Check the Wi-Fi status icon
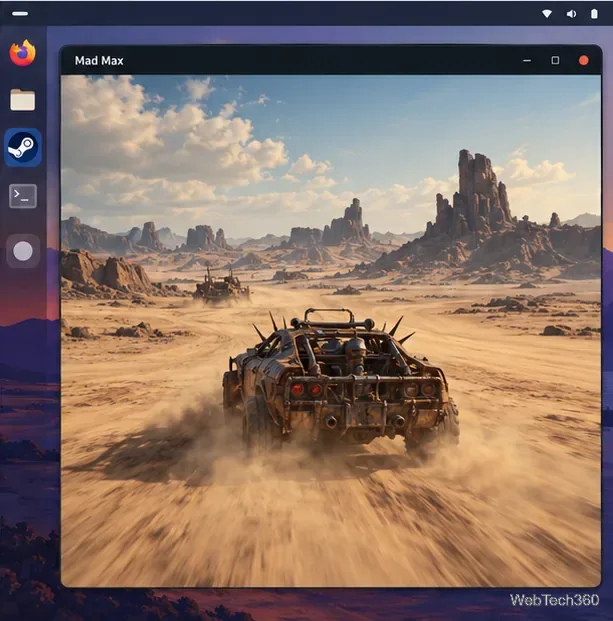Screen dimensions: 613x621 pos(547,14)
